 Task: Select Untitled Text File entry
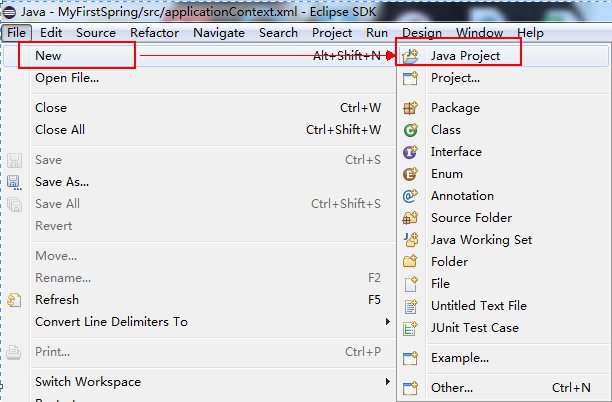coord(503,306)
